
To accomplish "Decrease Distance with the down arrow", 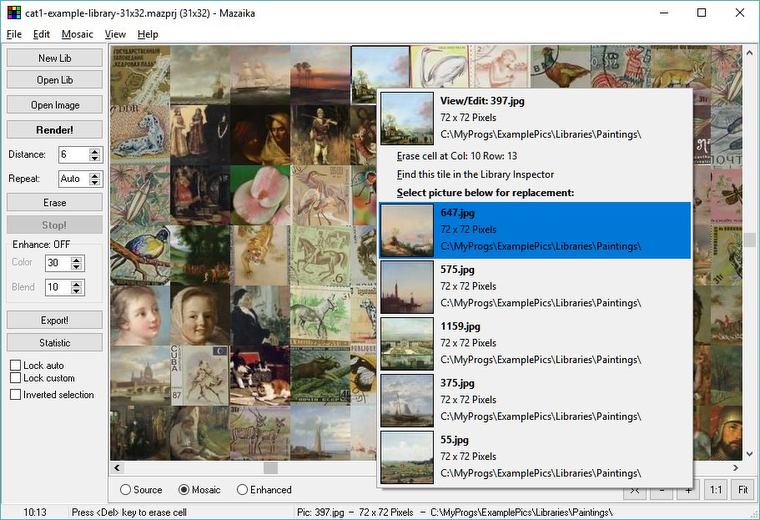I will (x=95, y=158).
